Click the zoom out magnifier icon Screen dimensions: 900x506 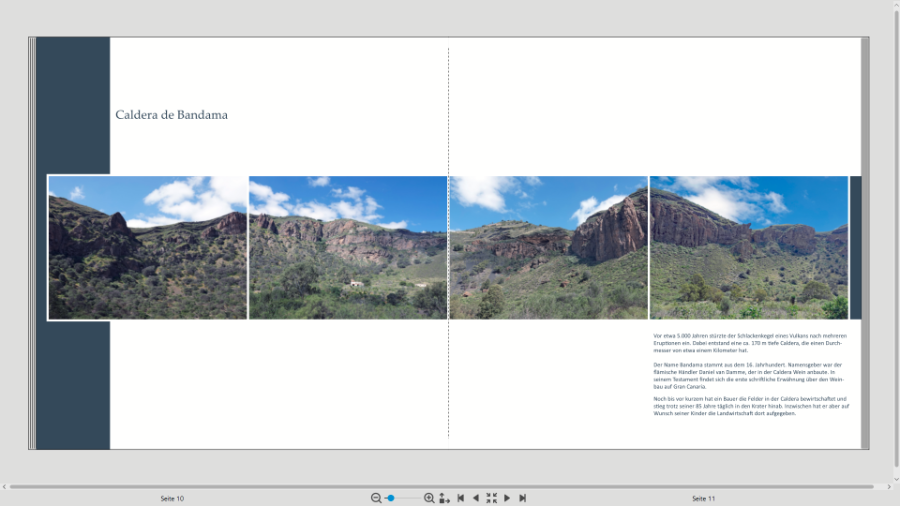(x=376, y=498)
